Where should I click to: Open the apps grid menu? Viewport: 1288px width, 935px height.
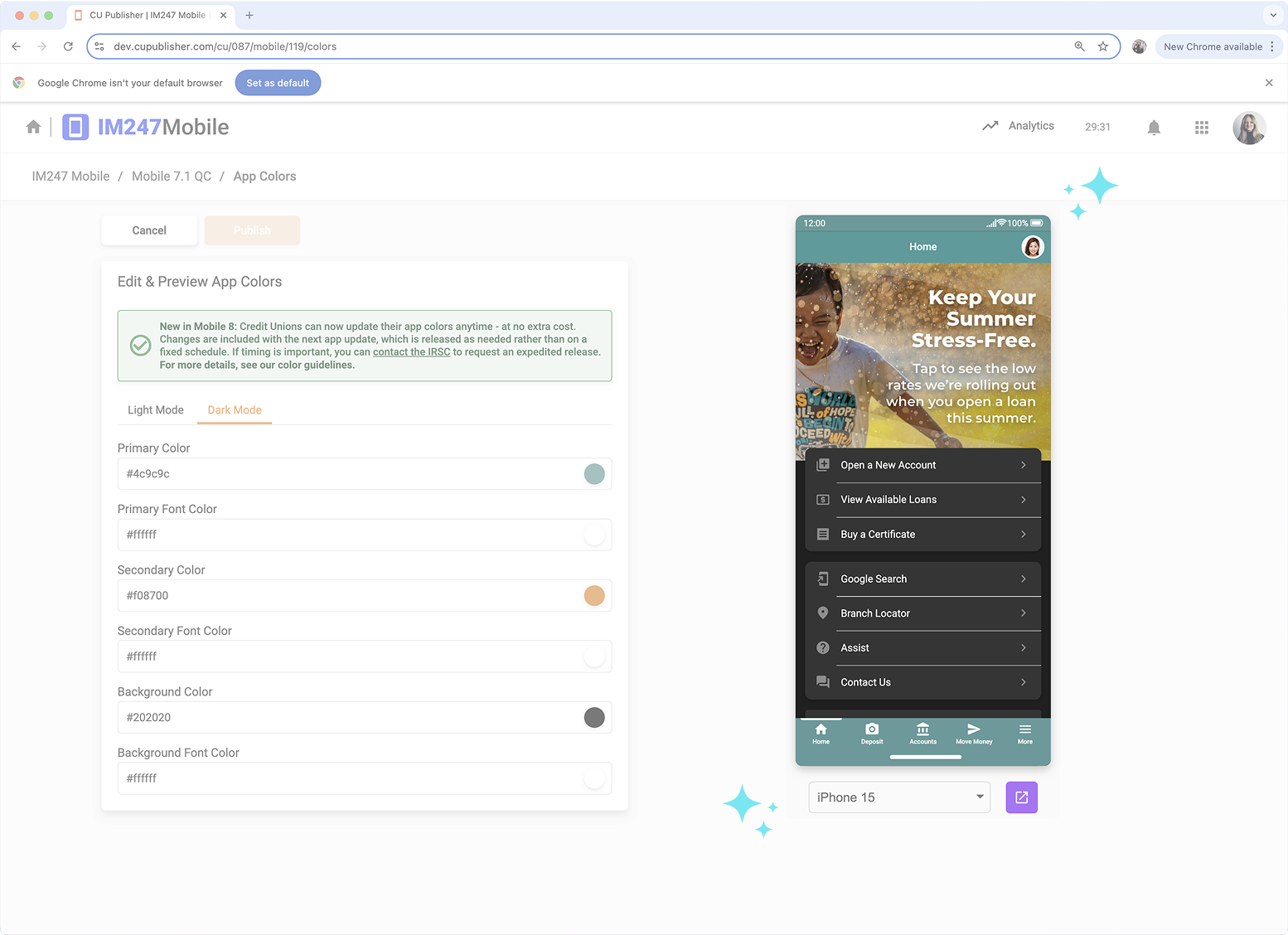tap(1202, 128)
